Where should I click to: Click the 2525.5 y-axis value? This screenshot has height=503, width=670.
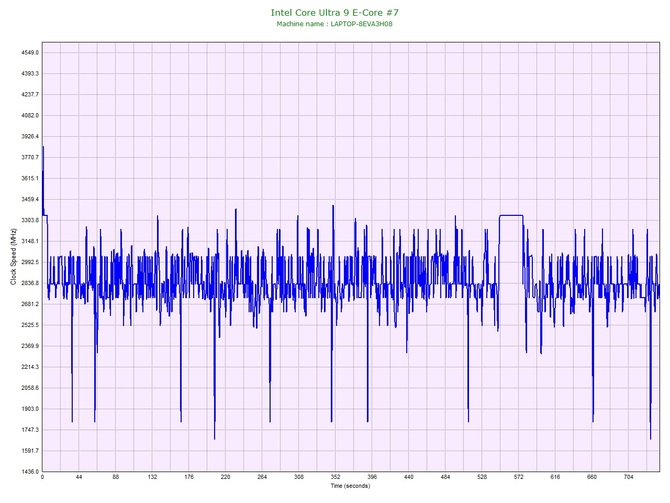[30, 325]
